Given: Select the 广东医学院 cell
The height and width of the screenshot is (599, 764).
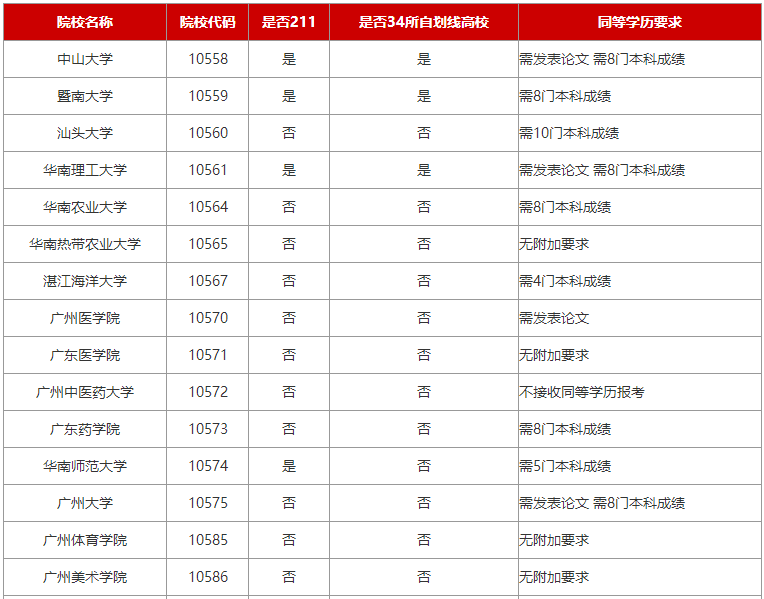Looking at the screenshot, I should tap(85, 355).
